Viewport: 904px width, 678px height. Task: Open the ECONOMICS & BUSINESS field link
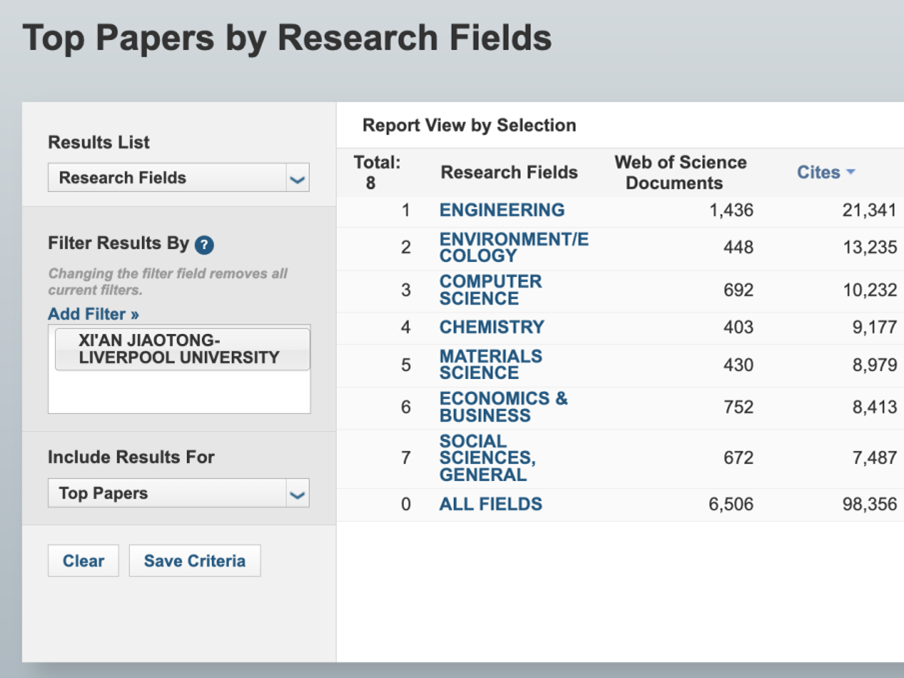click(x=503, y=407)
